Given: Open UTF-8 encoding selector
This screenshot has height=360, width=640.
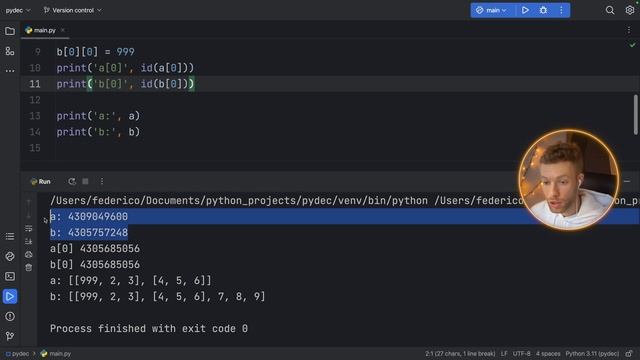Looking at the screenshot, I should click(x=522, y=353).
